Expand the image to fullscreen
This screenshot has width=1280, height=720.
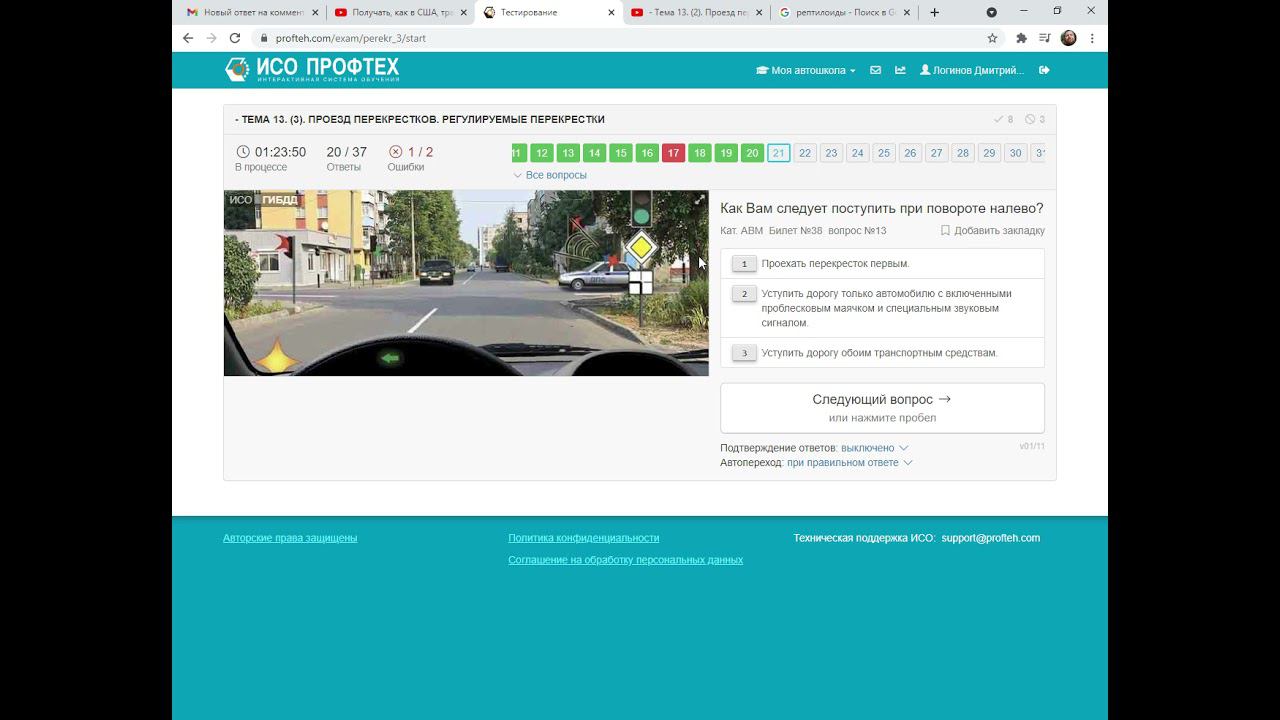699,200
